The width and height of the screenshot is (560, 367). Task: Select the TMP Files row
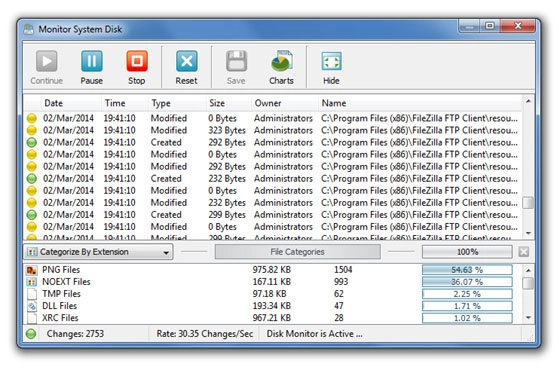[272, 294]
